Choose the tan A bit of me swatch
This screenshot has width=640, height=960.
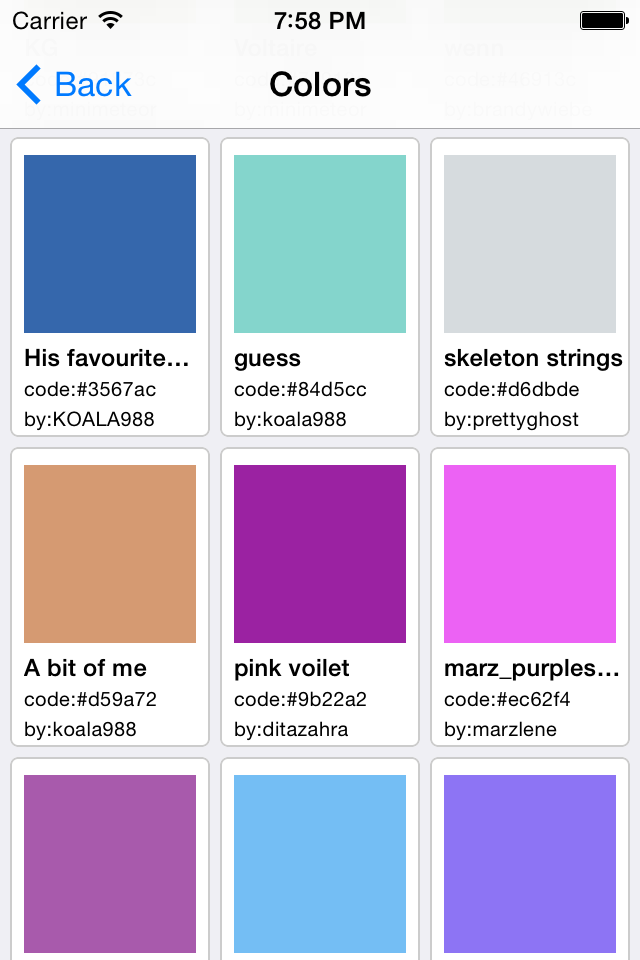pyautogui.click(x=110, y=553)
